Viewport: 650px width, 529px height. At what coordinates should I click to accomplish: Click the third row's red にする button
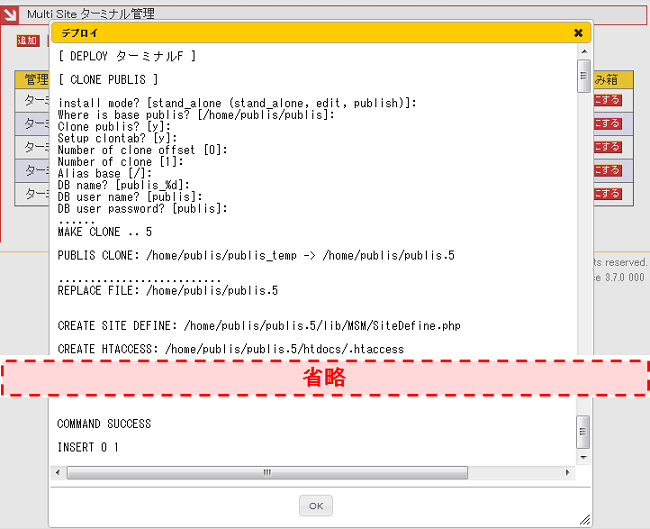point(607,147)
